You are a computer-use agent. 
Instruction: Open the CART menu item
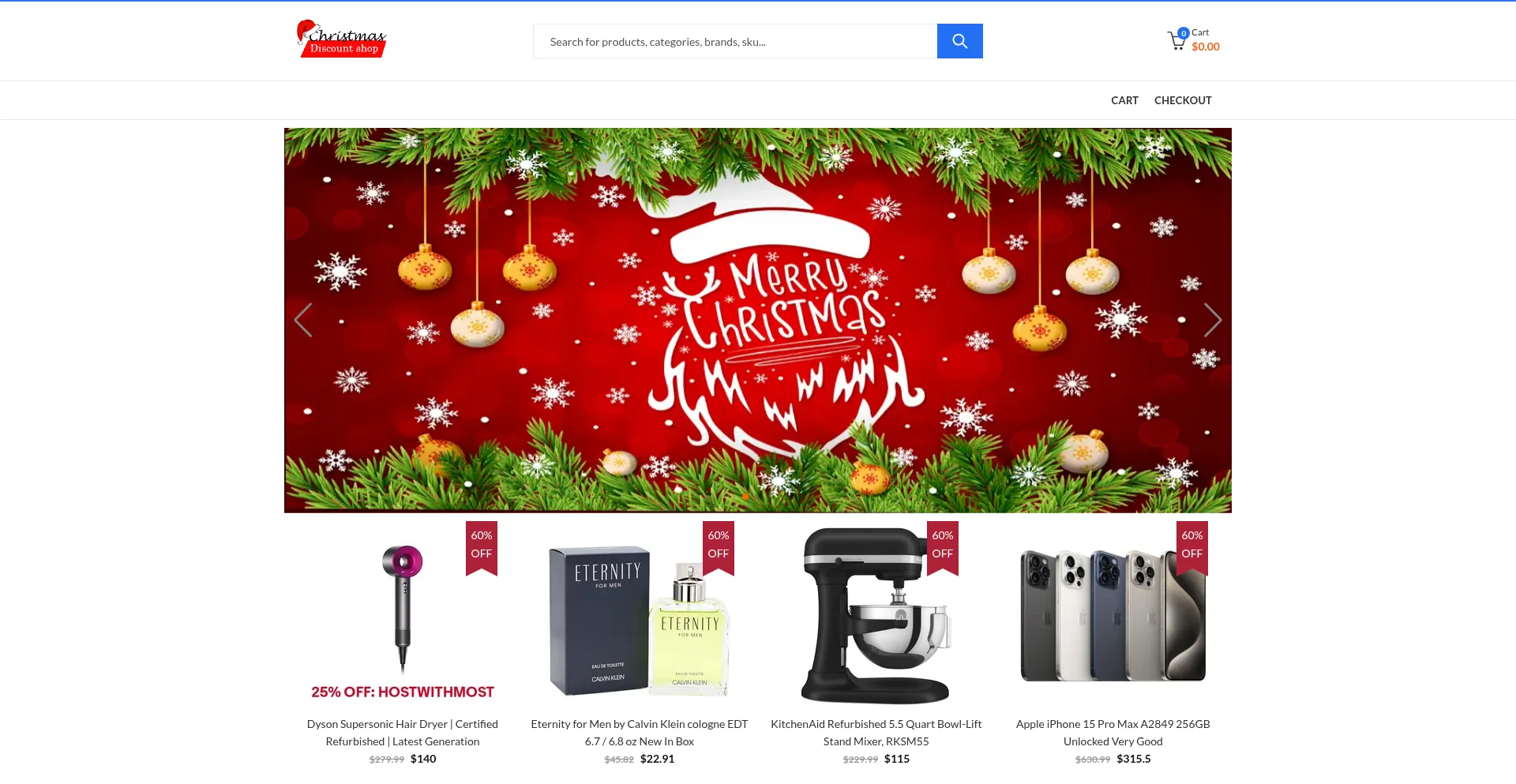coord(1124,100)
